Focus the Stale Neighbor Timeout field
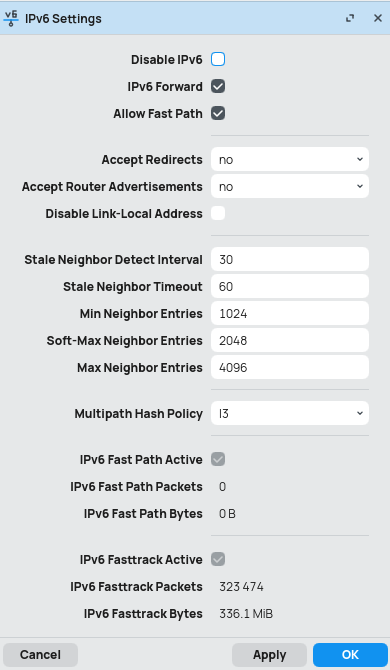The width and height of the screenshot is (390, 670). (290, 286)
